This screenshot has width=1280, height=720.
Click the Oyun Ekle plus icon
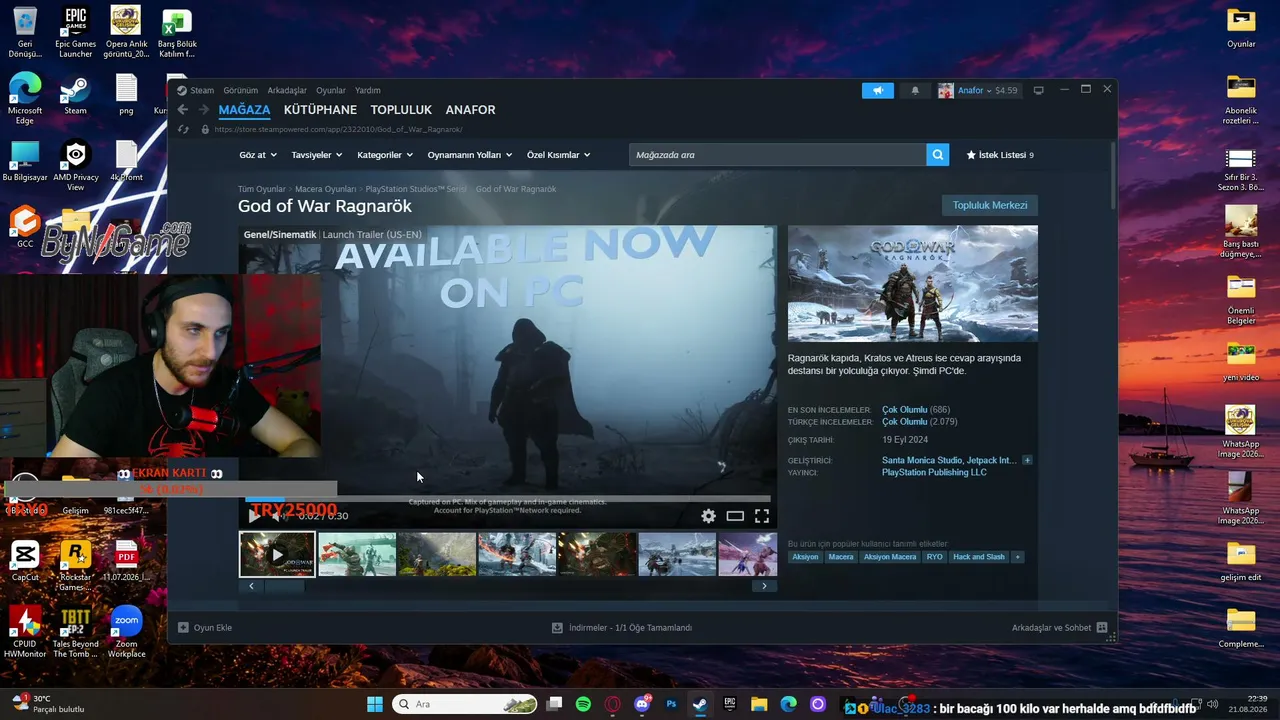(183, 628)
